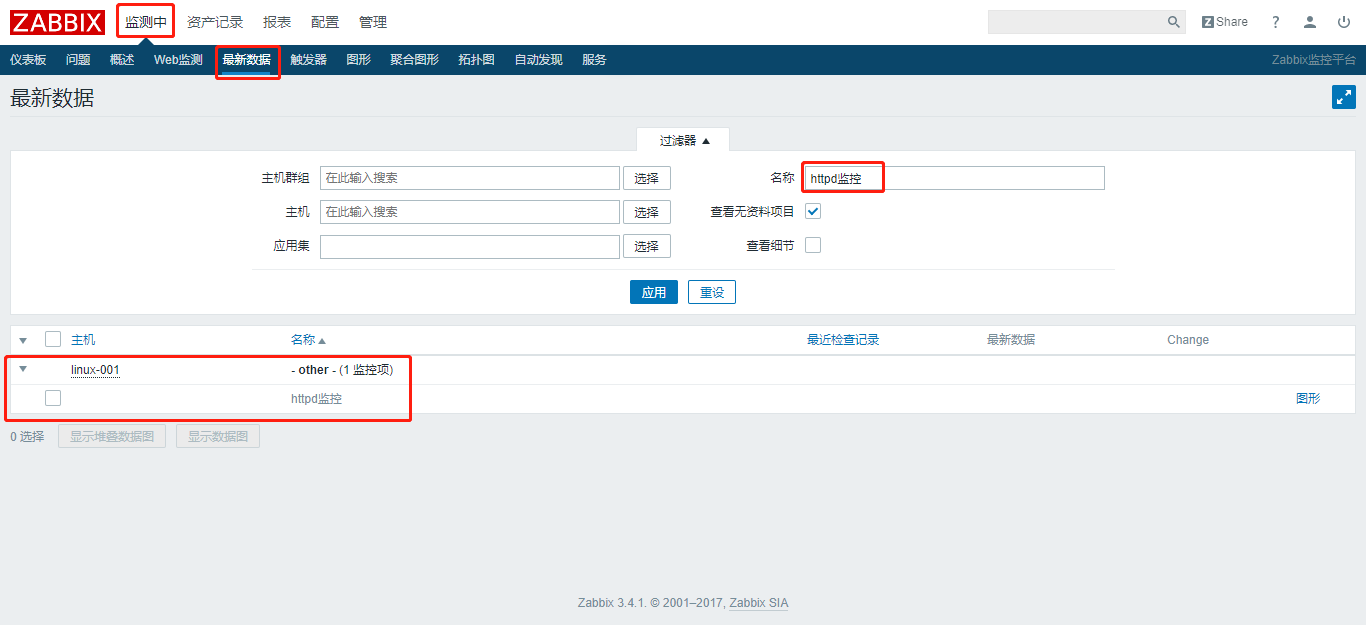Focus the 主机群组 search field
The width and height of the screenshot is (1366, 625).
(x=470, y=178)
